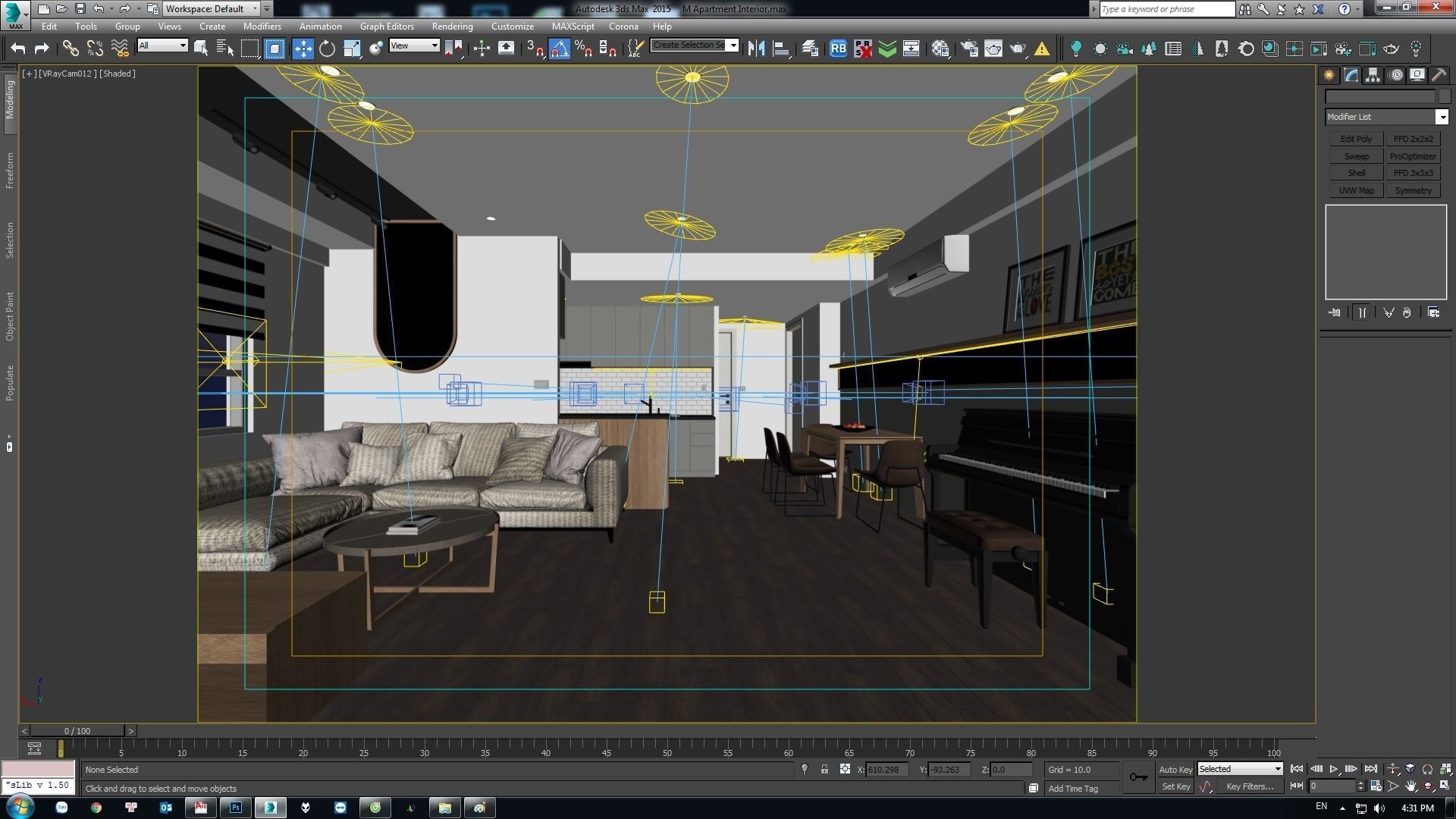This screenshot has height=819, width=1456.
Task: Click the RB toolbar button
Action: coord(838,49)
